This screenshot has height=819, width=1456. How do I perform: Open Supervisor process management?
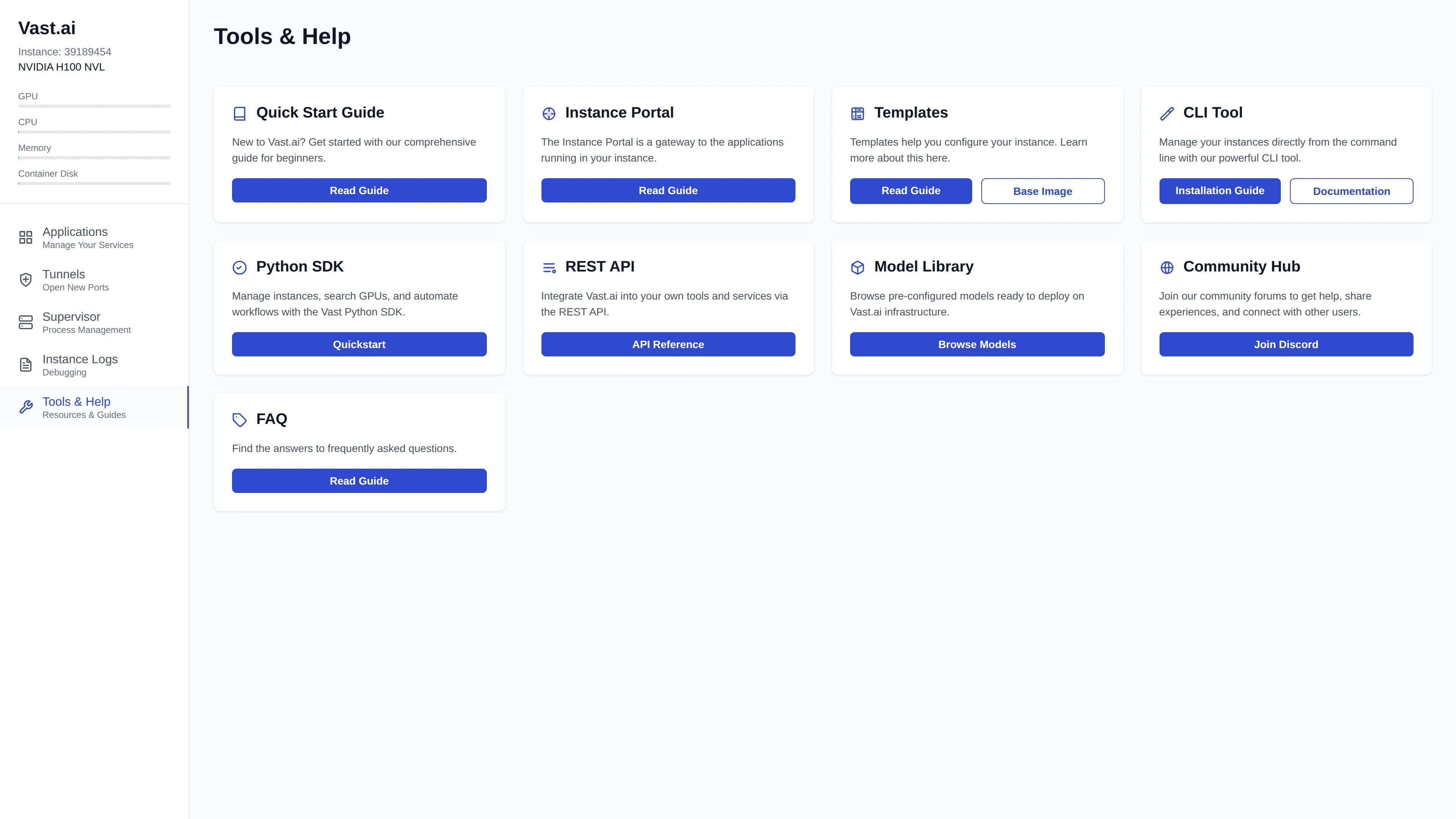click(94, 322)
